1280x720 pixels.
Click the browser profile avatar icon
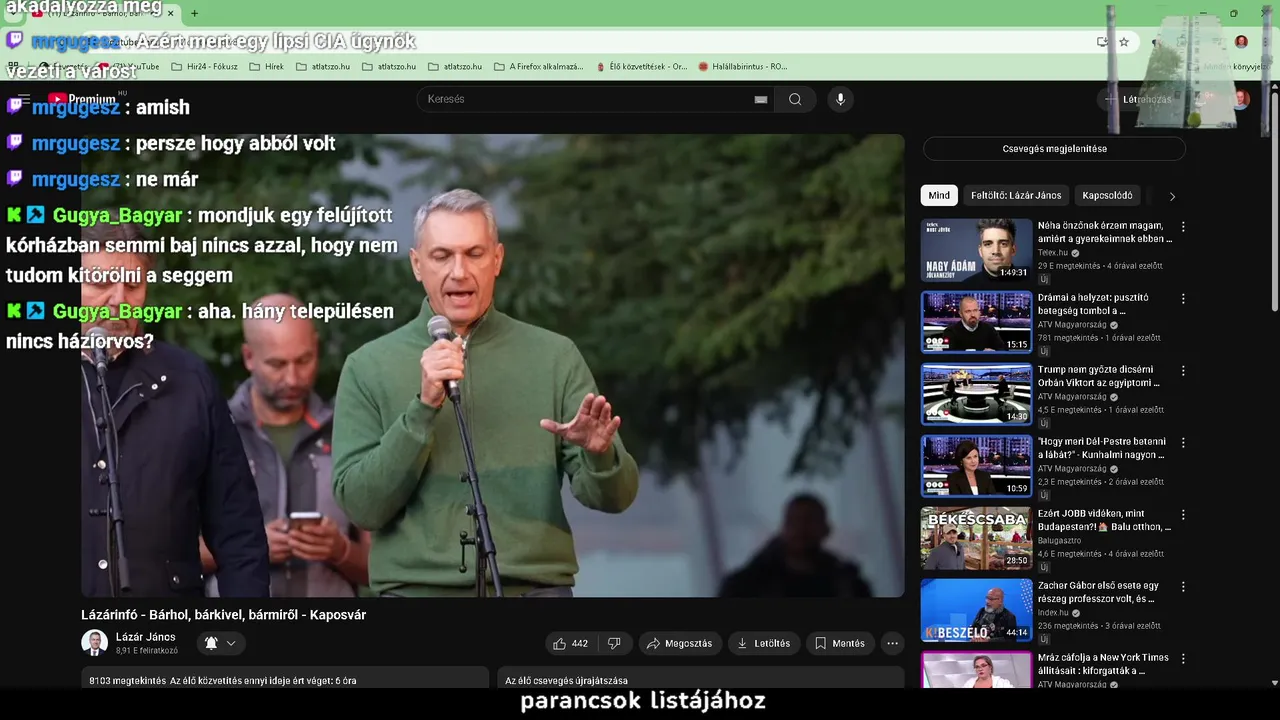pos(1241,42)
